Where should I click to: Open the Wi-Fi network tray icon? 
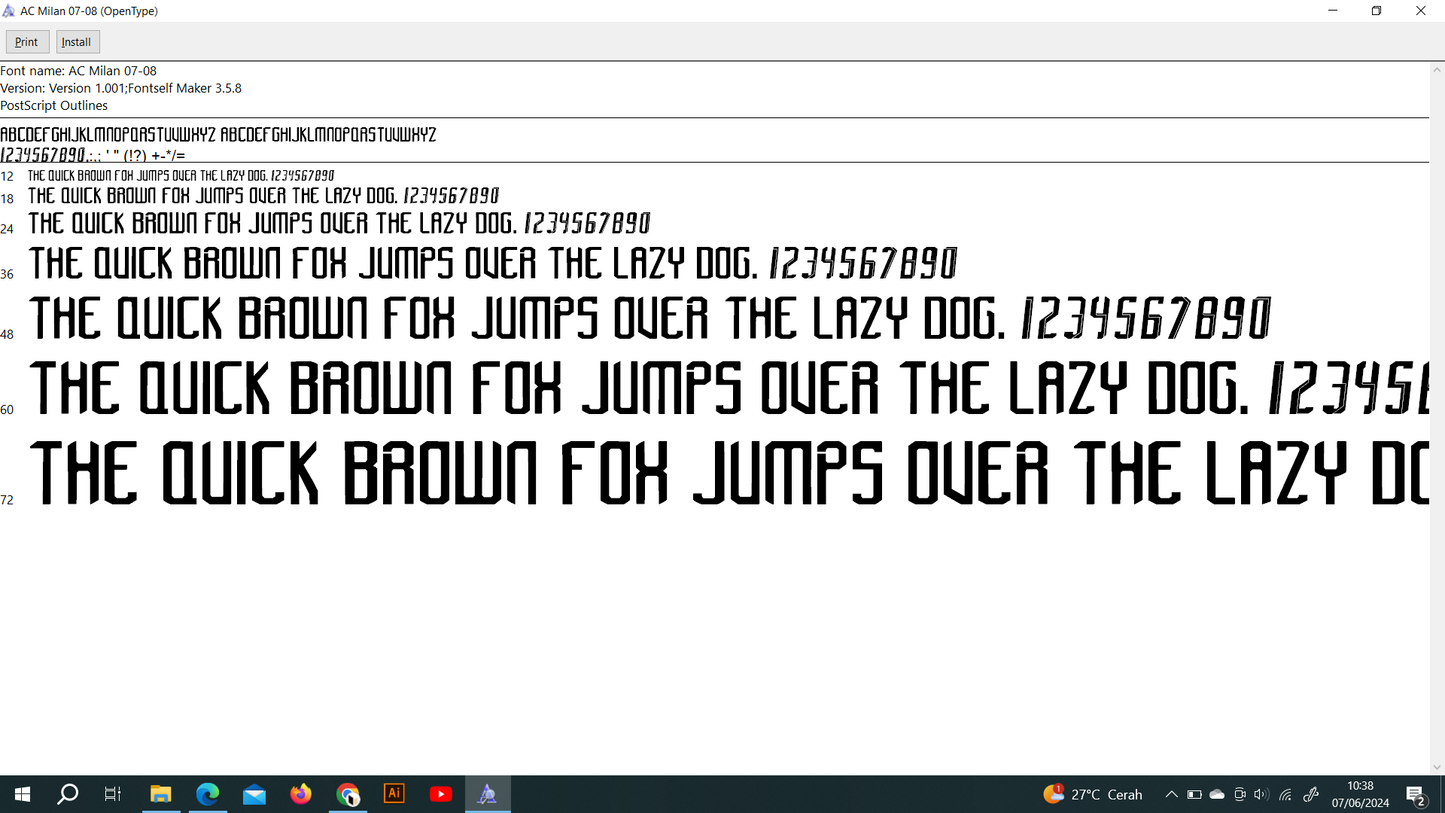tap(1286, 795)
